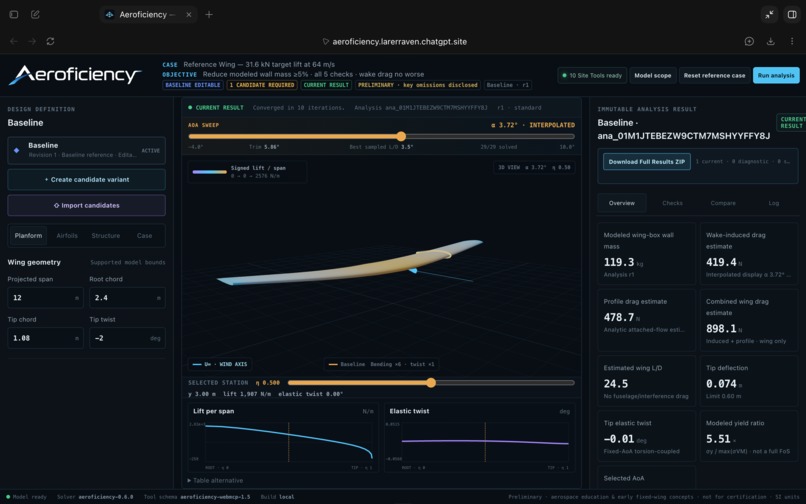806x504 pixels.
Task: Select the active Baseline design card
Action: pos(86,150)
